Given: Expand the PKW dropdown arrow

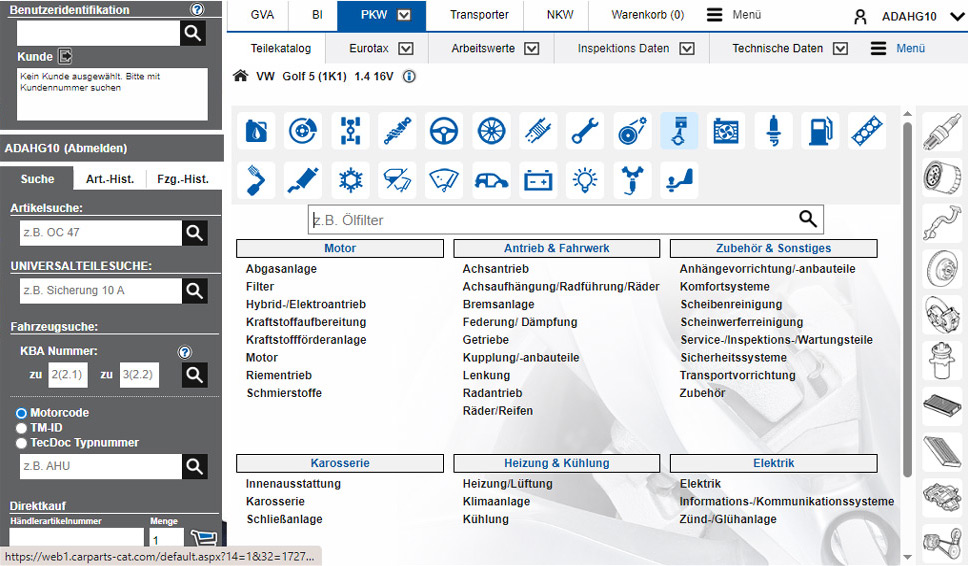Looking at the screenshot, I should (x=404, y=15).
